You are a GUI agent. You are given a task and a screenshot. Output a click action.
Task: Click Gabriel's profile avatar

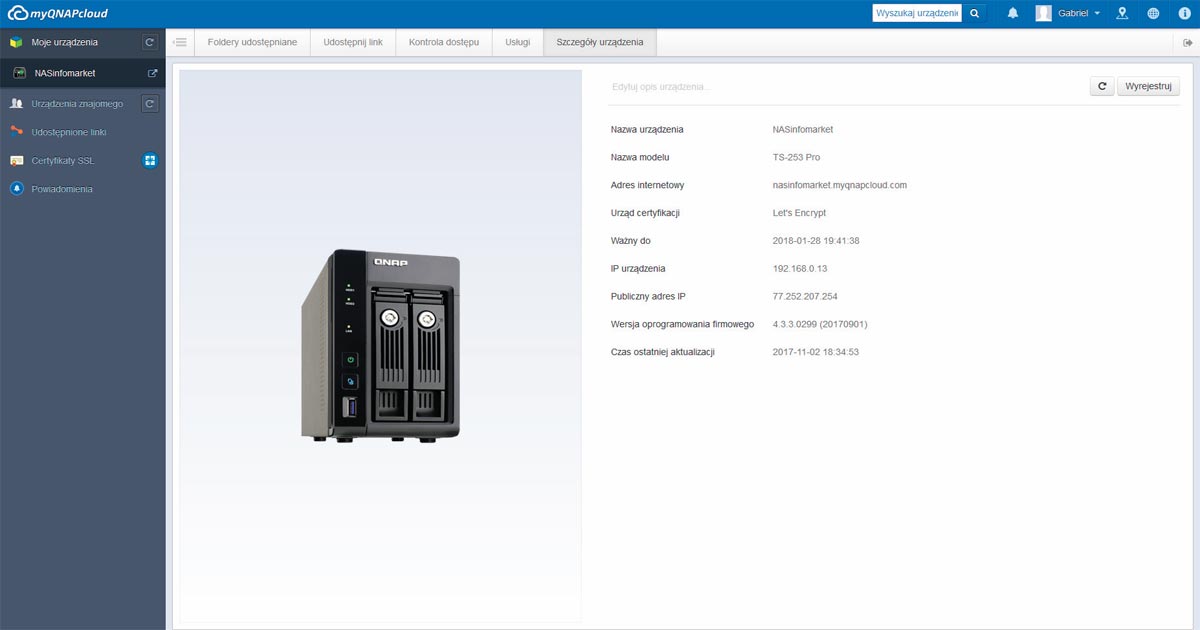coord(1044,13)
